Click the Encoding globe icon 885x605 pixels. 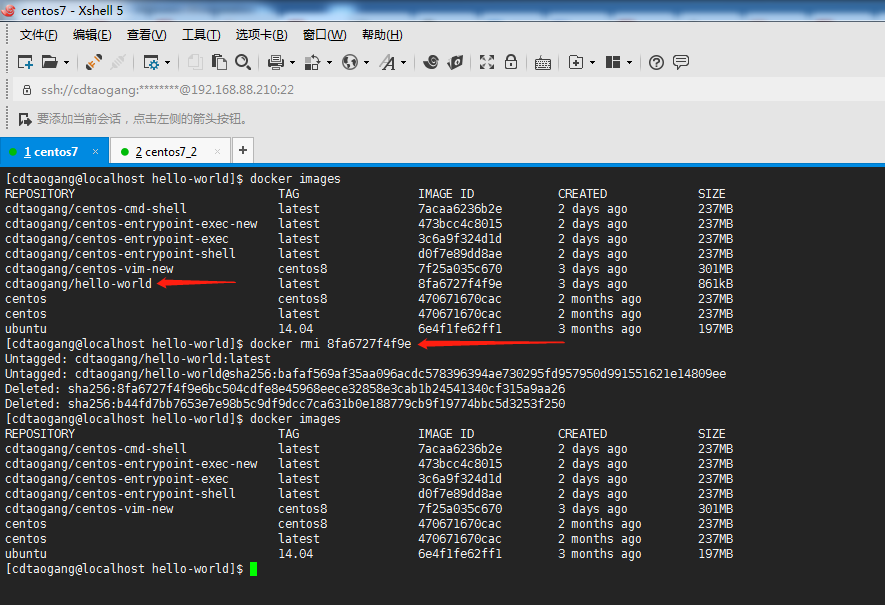(350, 62)
